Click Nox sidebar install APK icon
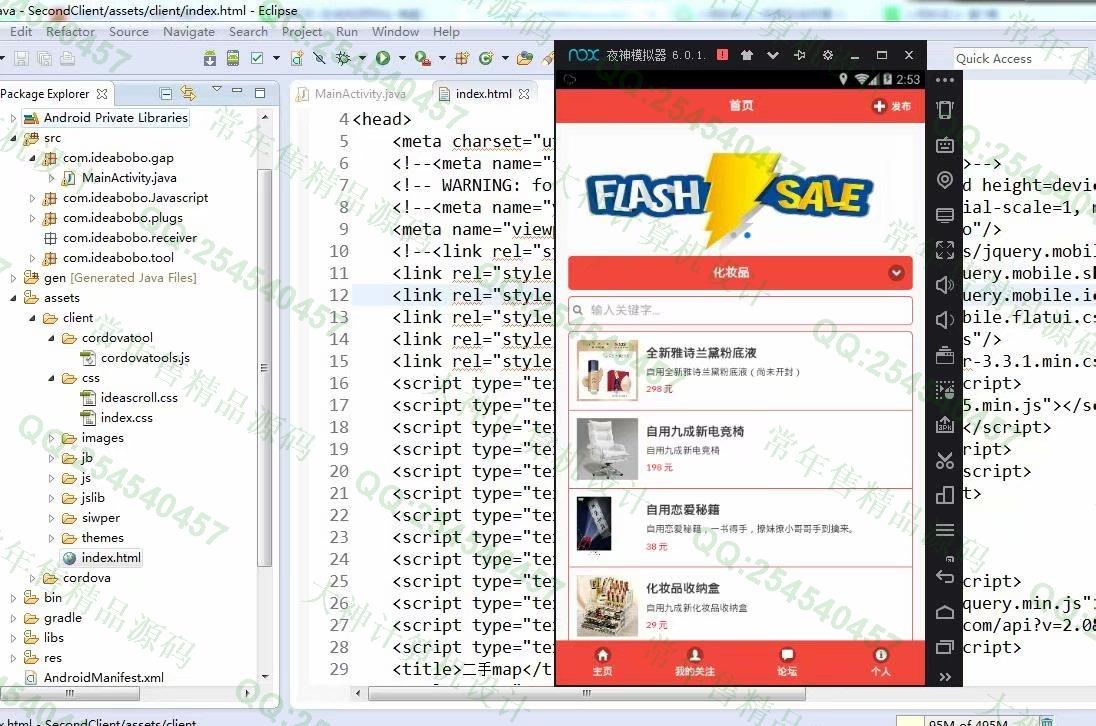 pyautogui.click(x=944, y=424)
